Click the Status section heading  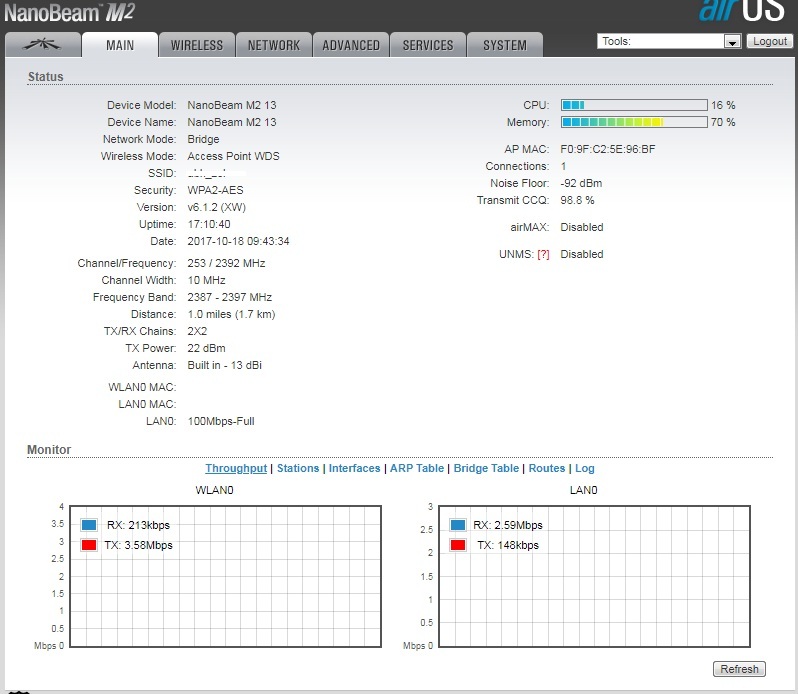pyautogui.click(x=46, y=77)
